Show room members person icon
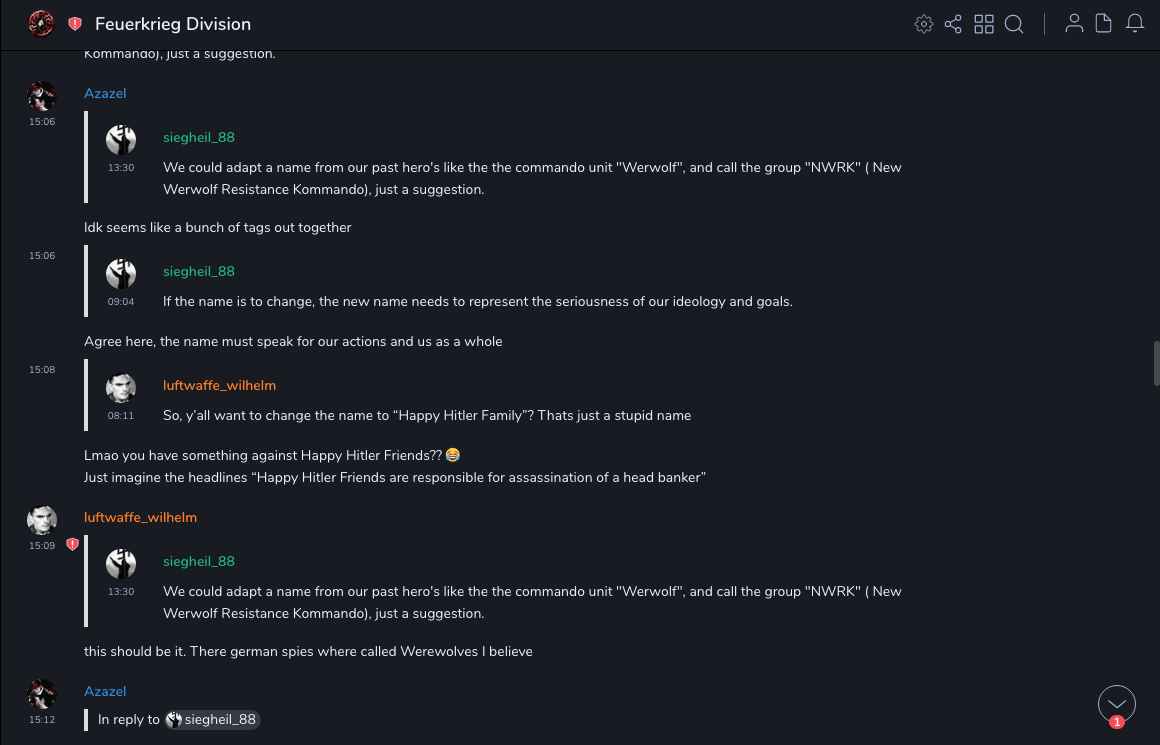Viewport: 1160px width, 745px height. 1074,24
